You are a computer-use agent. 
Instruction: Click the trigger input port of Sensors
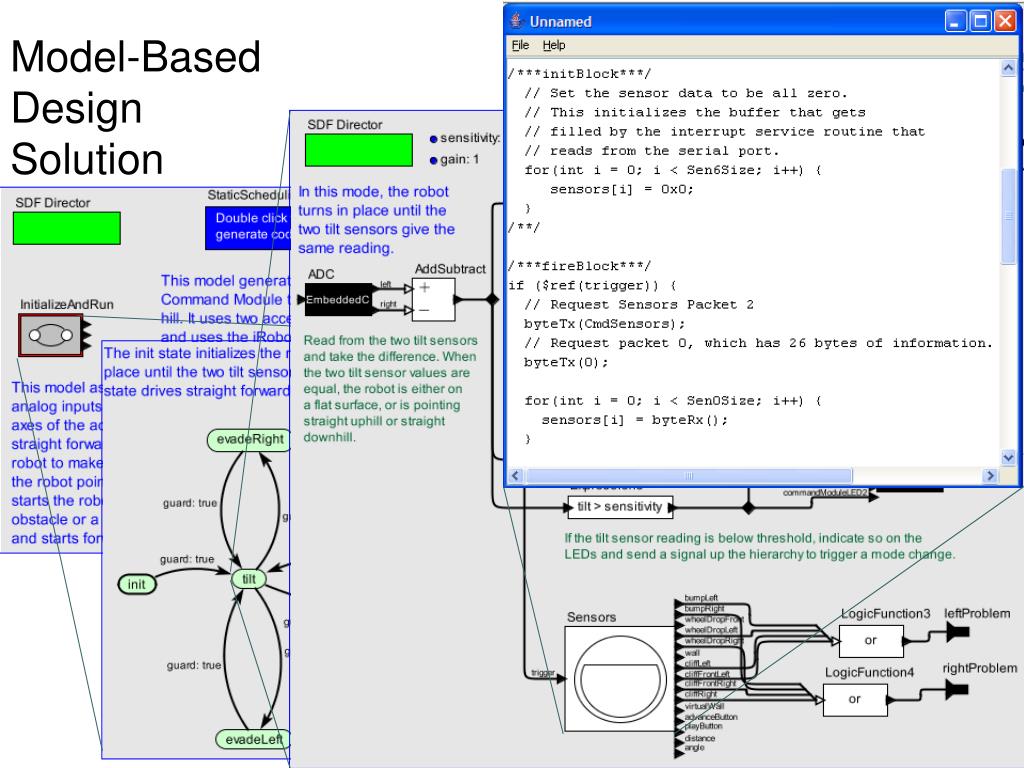click(x=560, y=679)
